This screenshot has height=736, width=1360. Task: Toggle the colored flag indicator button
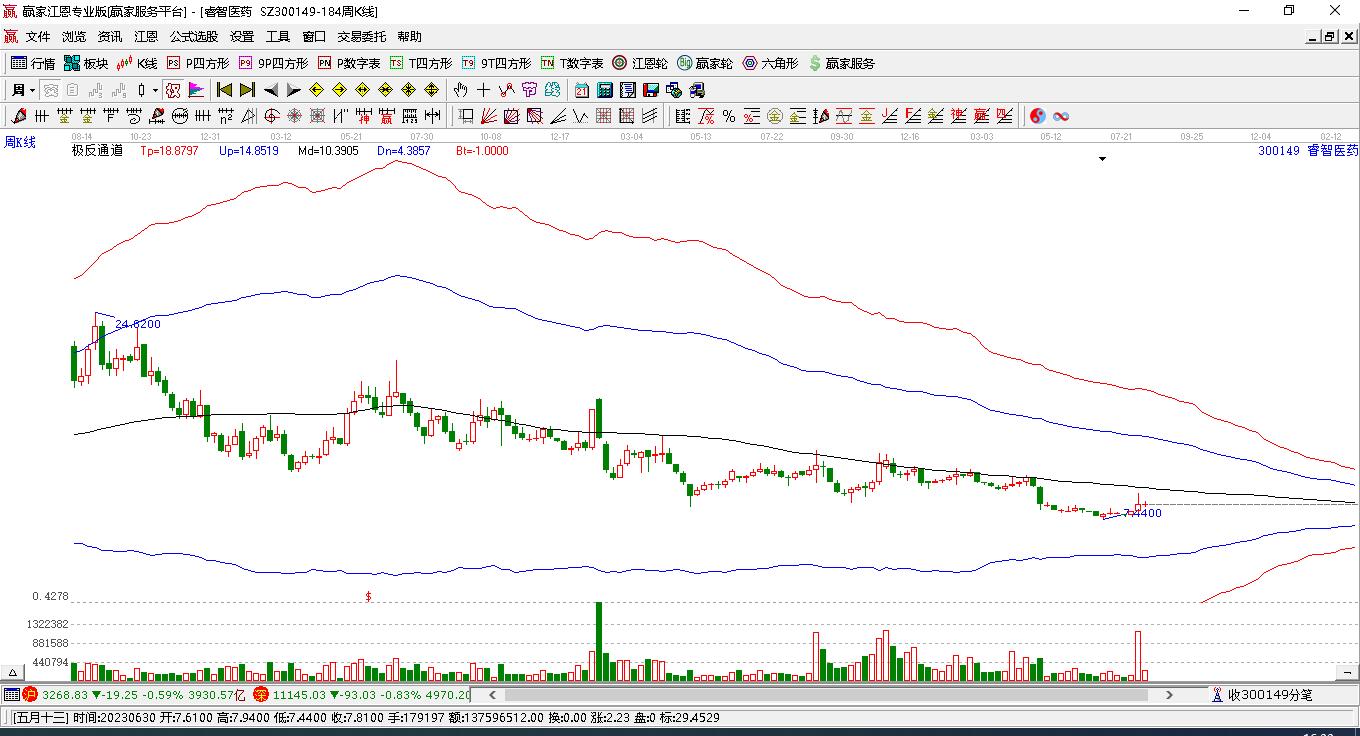pyautogui.click(x=196, y=90)
